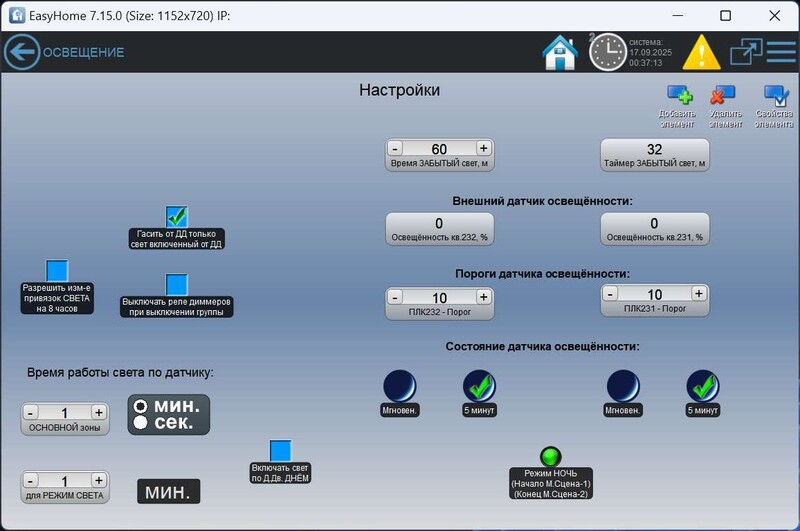Image resolution: width=800 pixels, height=531 pixels.
Task: Open the system clock icon
Action: [607, 52]
